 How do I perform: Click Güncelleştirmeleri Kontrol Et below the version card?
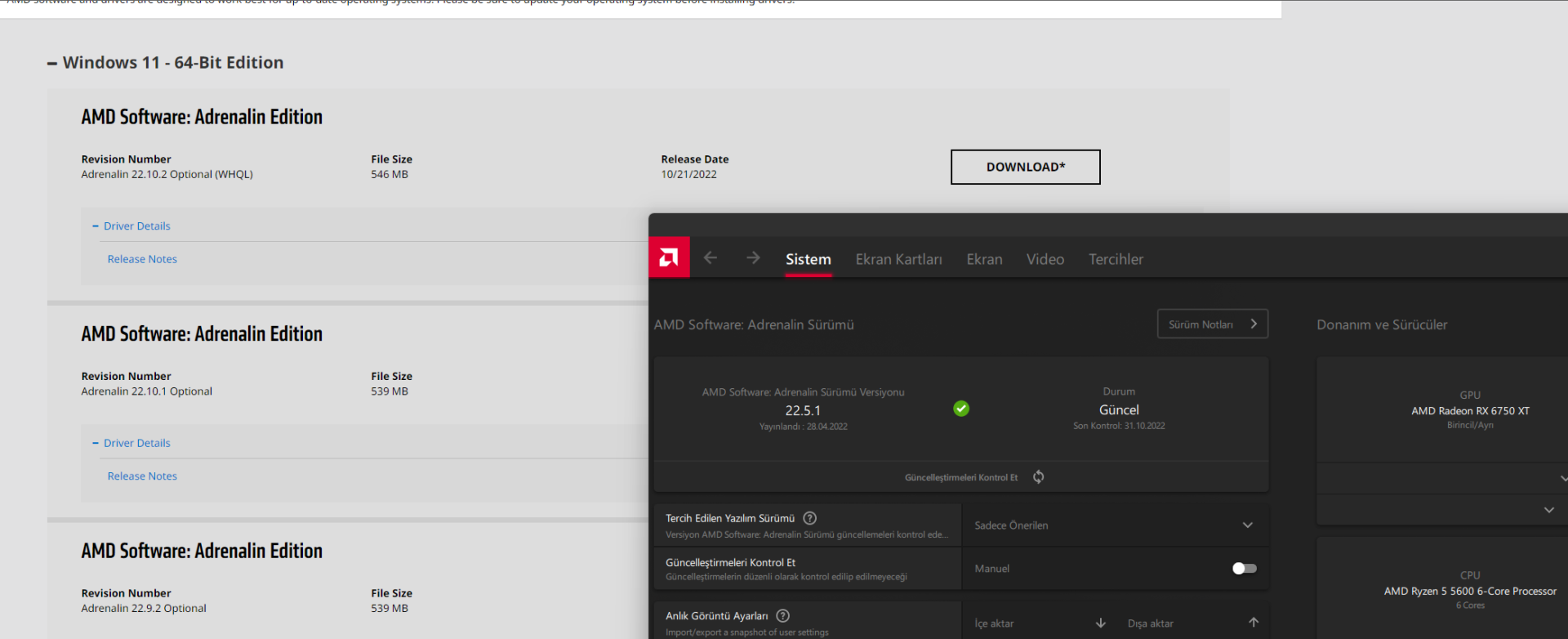[961, 478]
